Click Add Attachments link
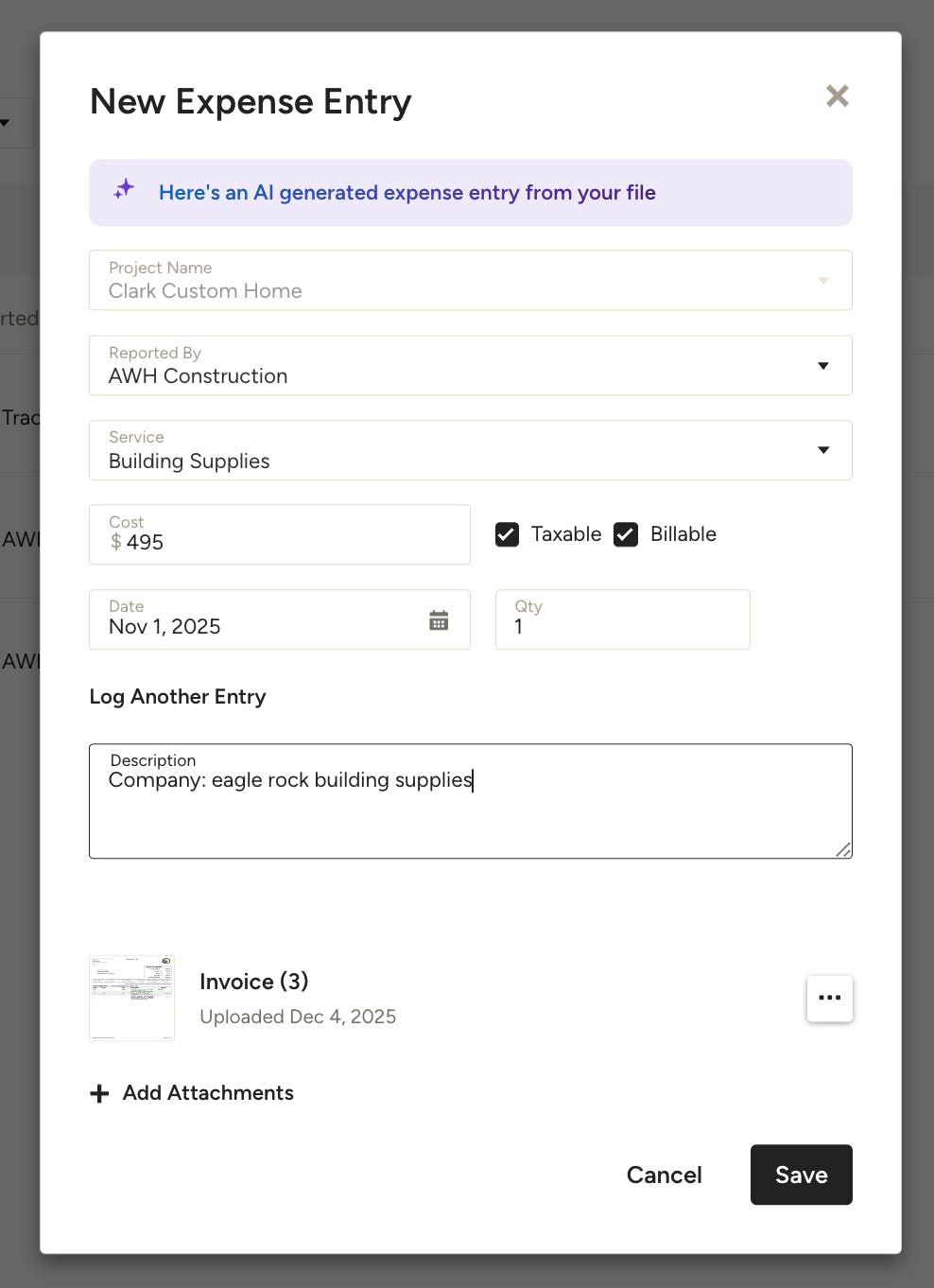Screen dimensions: 934x1288 pos(208,1093)
